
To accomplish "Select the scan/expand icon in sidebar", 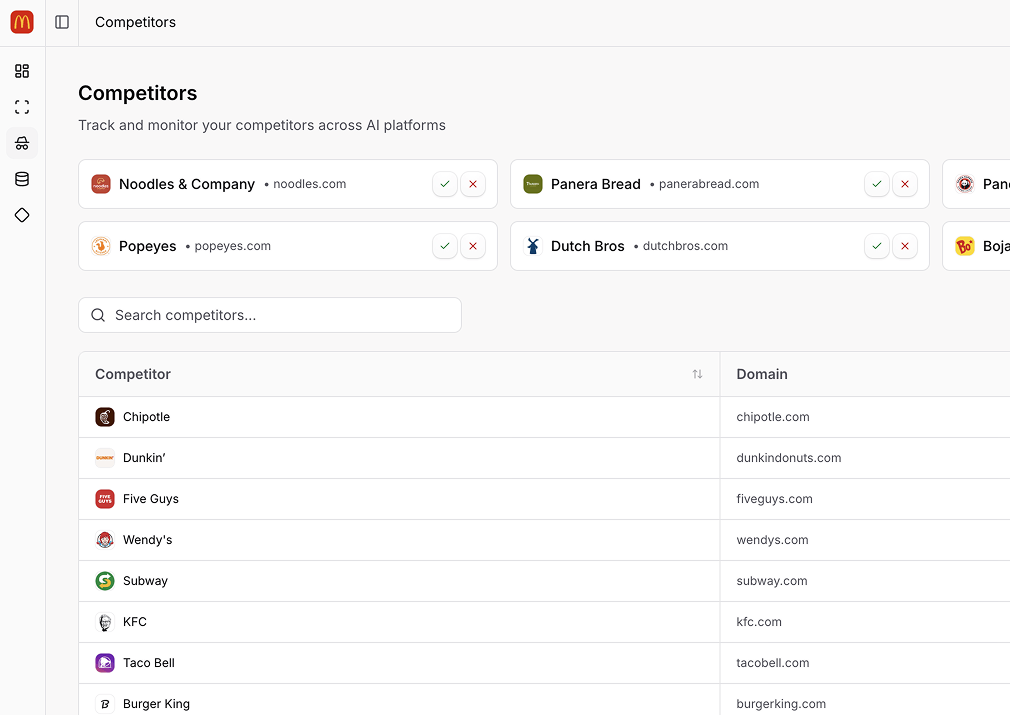I will (x=22, y=107).
